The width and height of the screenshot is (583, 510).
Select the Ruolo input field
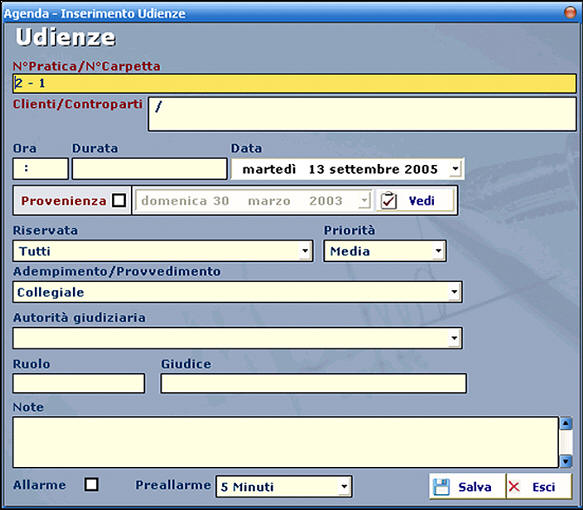[78, 383]
